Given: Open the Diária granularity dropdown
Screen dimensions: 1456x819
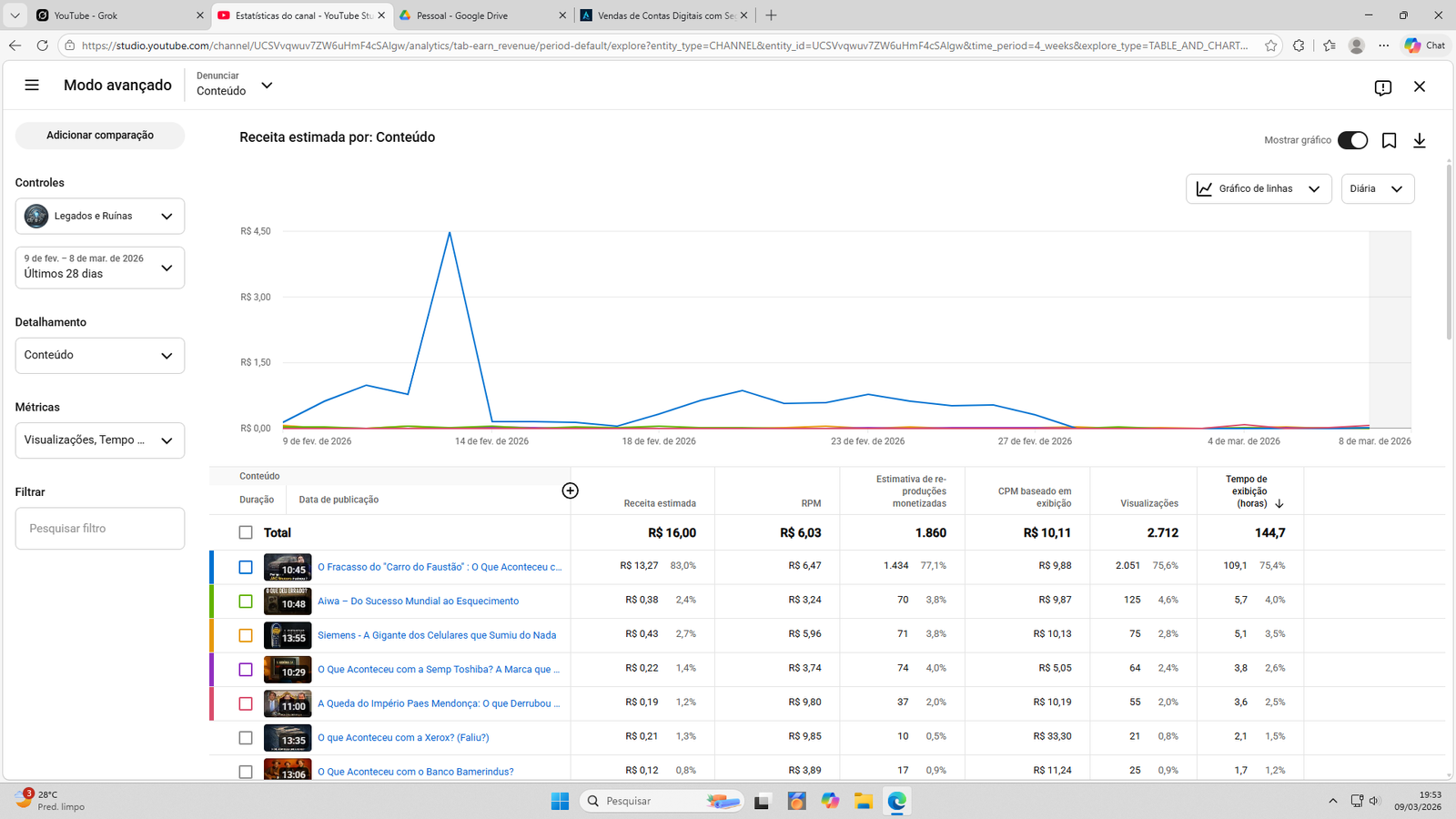Looking at the screenshot, I should [1377, 189].
